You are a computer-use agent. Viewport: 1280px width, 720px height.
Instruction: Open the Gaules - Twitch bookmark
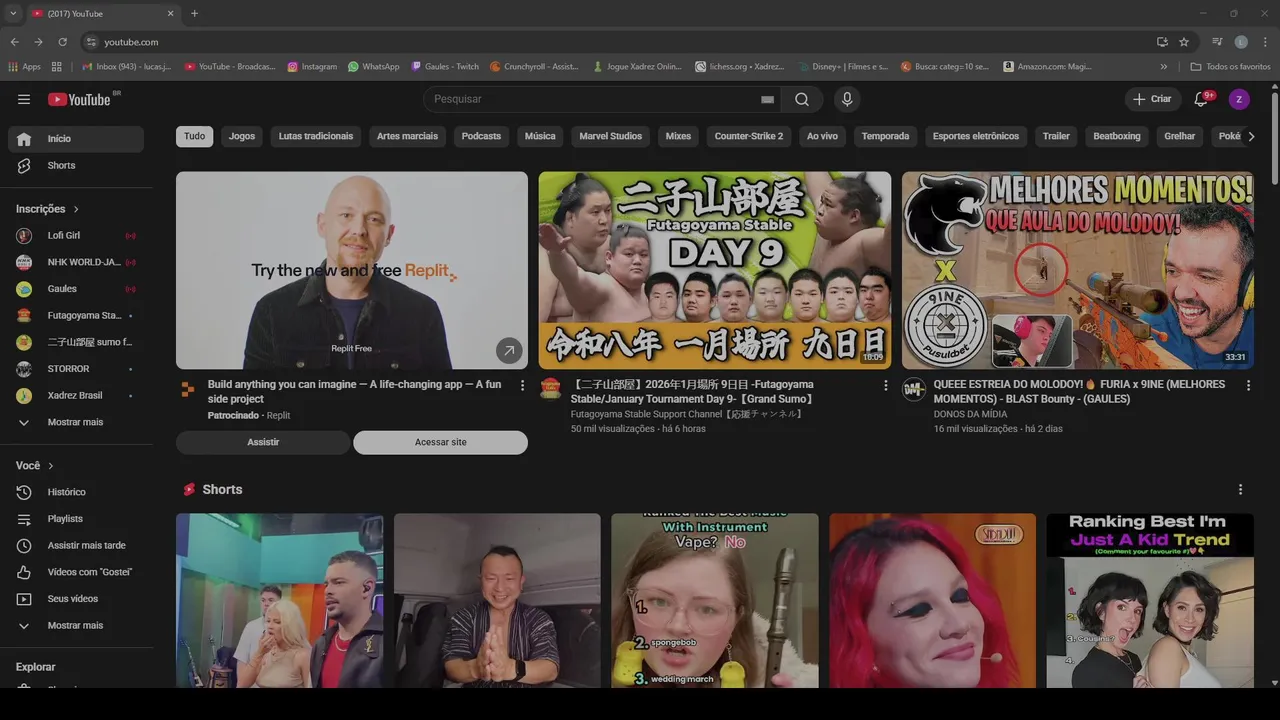click(x=445, y=67)
